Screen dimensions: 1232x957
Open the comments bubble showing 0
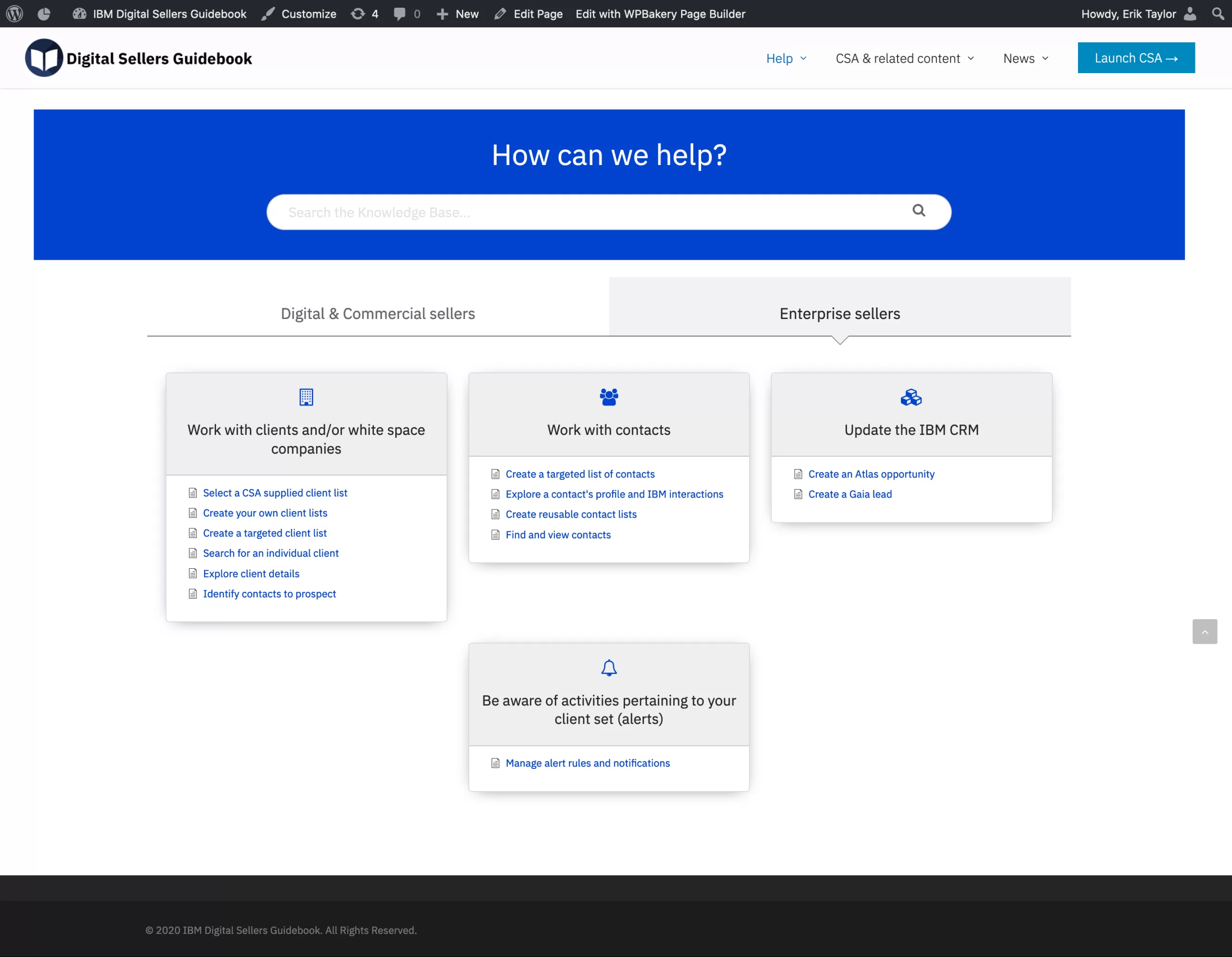407,13
